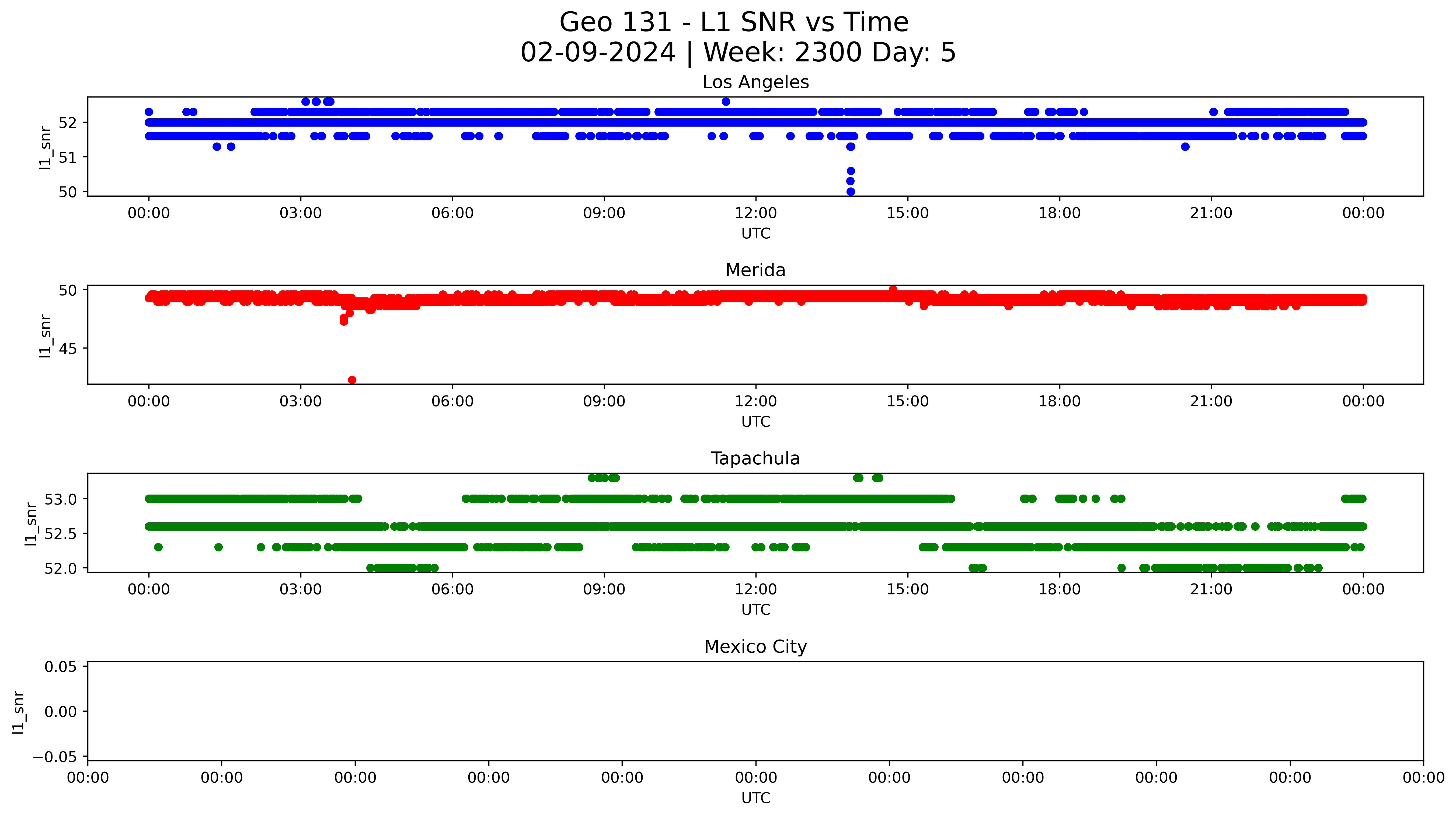
Task: Click y-axis tick 52.0 on Tapachula plot
Action: [61, 568]
